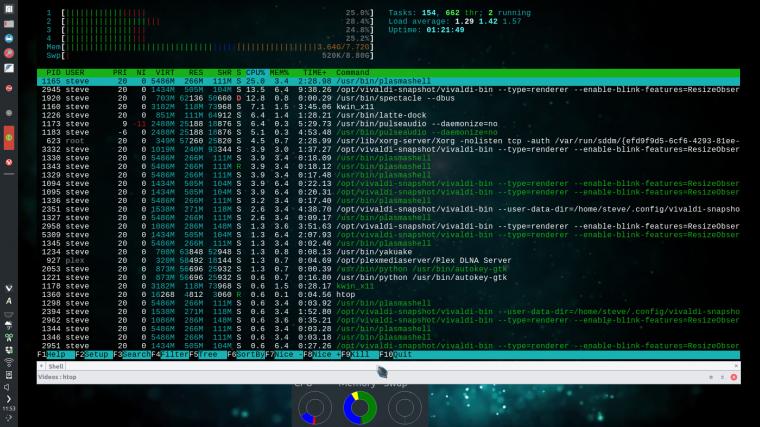Viewport: 760px width, 427px height.
Task: Open the application launcher at dock top
Action: point(9,9)
